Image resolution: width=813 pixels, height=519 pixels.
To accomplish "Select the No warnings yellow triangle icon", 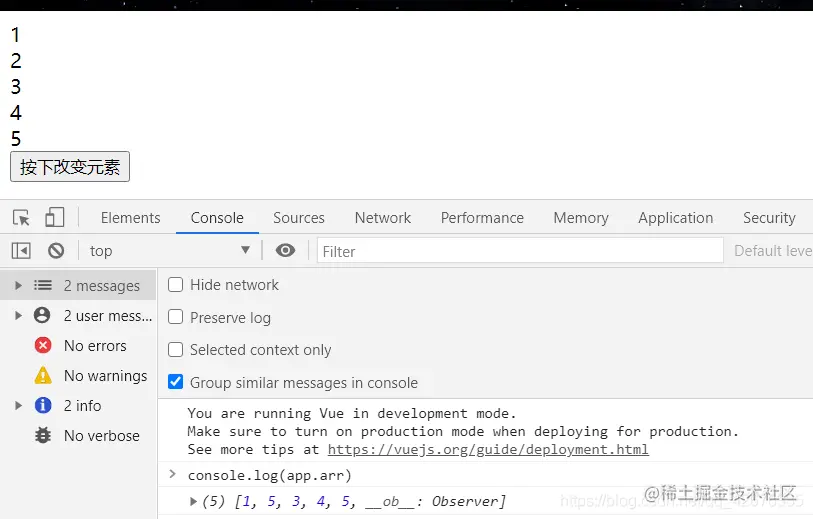I will pos(43,375).
